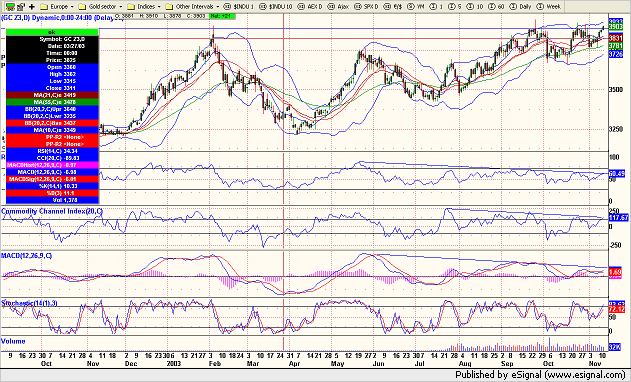The image size is (631, 382).
Task: Click the Price row in cursor window
Action: (52, 60)
